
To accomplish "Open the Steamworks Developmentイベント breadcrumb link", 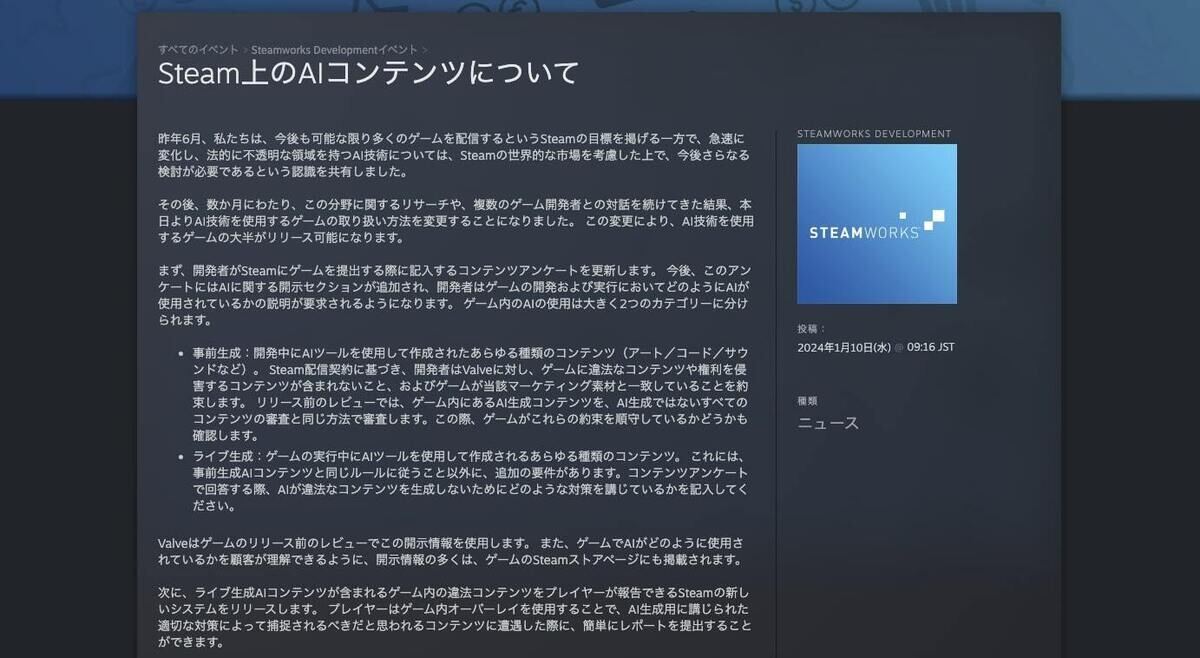I will 335,49.
